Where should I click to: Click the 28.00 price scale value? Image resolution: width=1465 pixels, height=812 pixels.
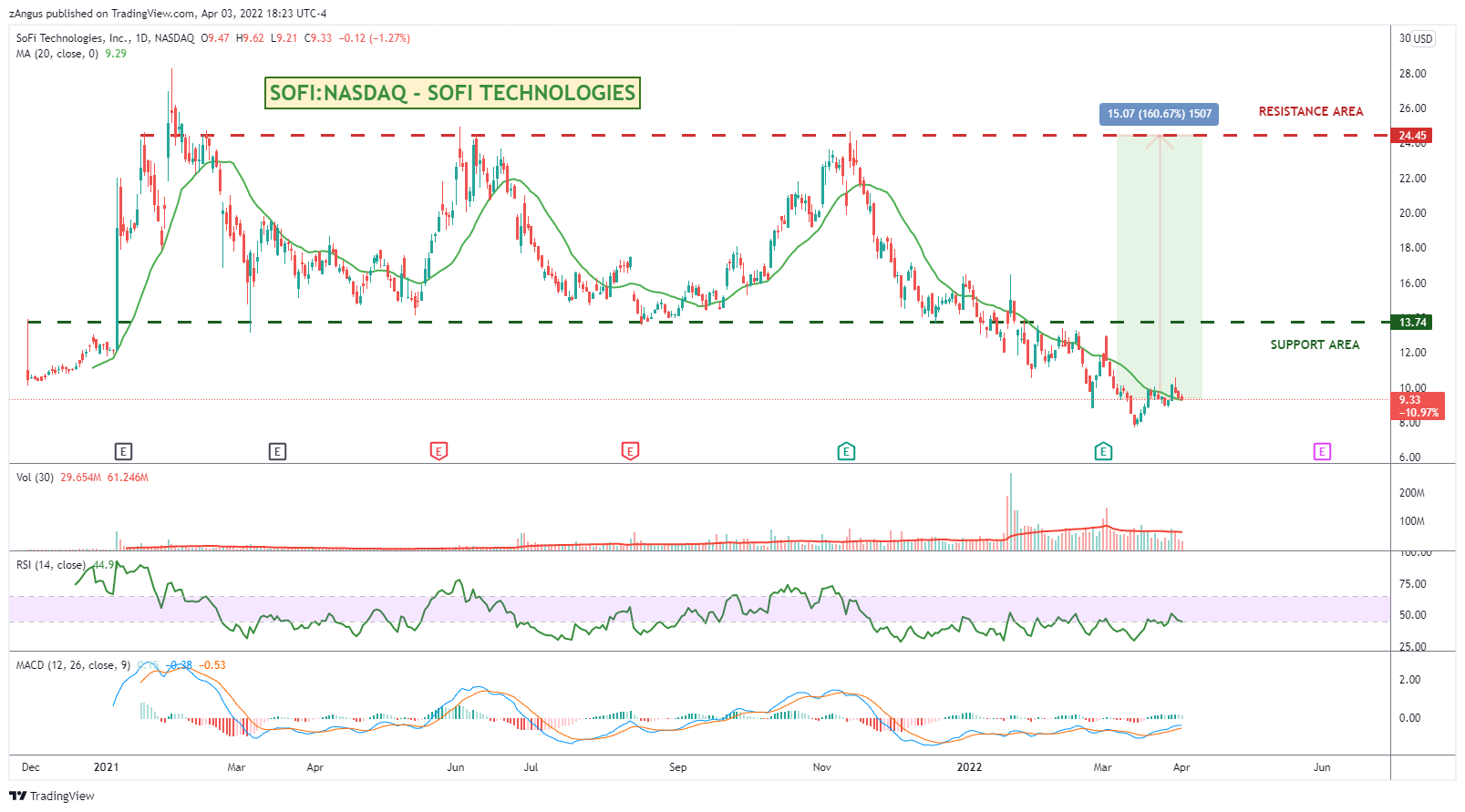click(1412, 74)
